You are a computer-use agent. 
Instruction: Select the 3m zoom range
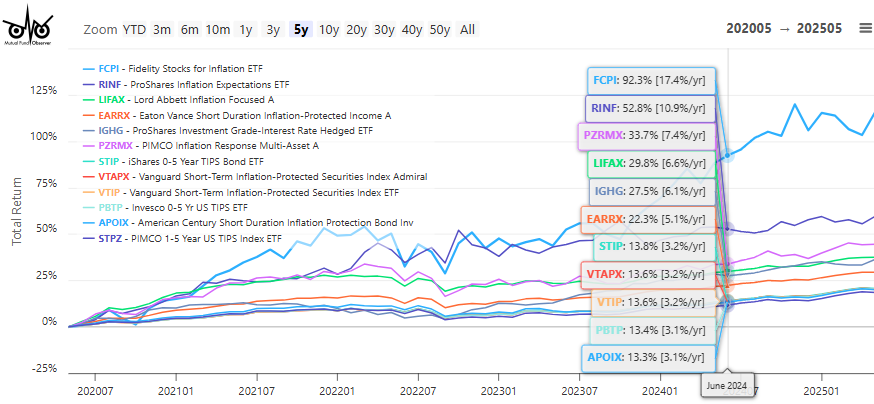point(162,29)
